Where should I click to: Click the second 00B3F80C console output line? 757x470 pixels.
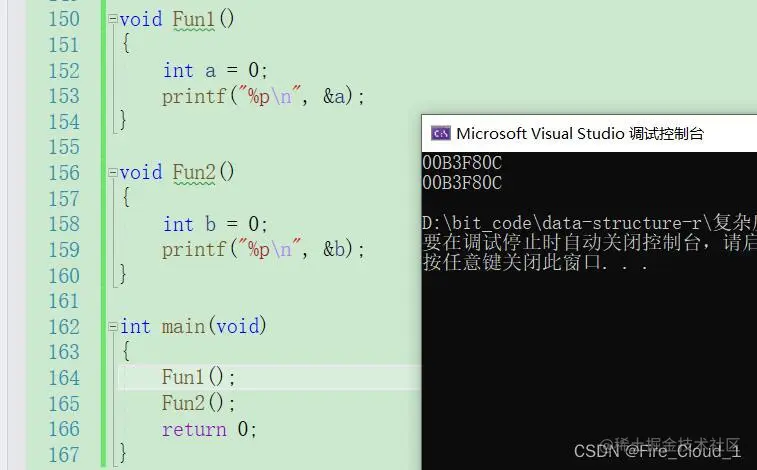[462, 183]
